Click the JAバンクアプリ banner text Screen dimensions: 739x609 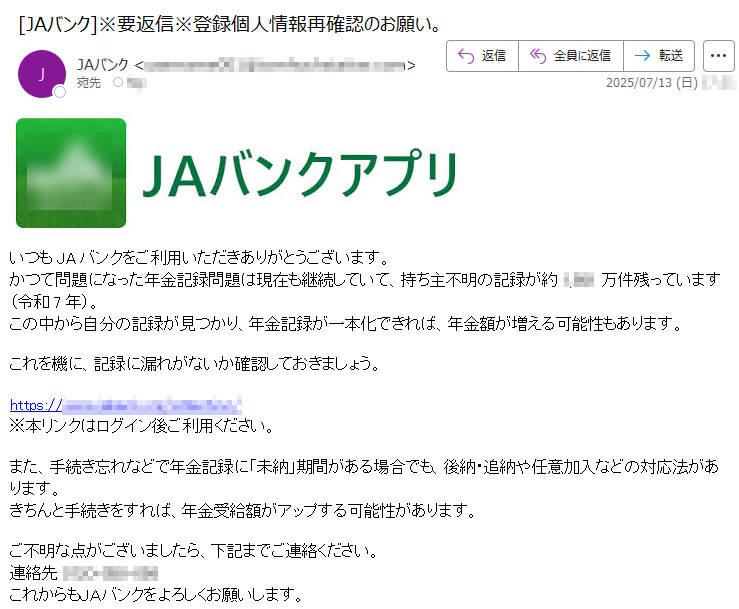coord(300,173)
